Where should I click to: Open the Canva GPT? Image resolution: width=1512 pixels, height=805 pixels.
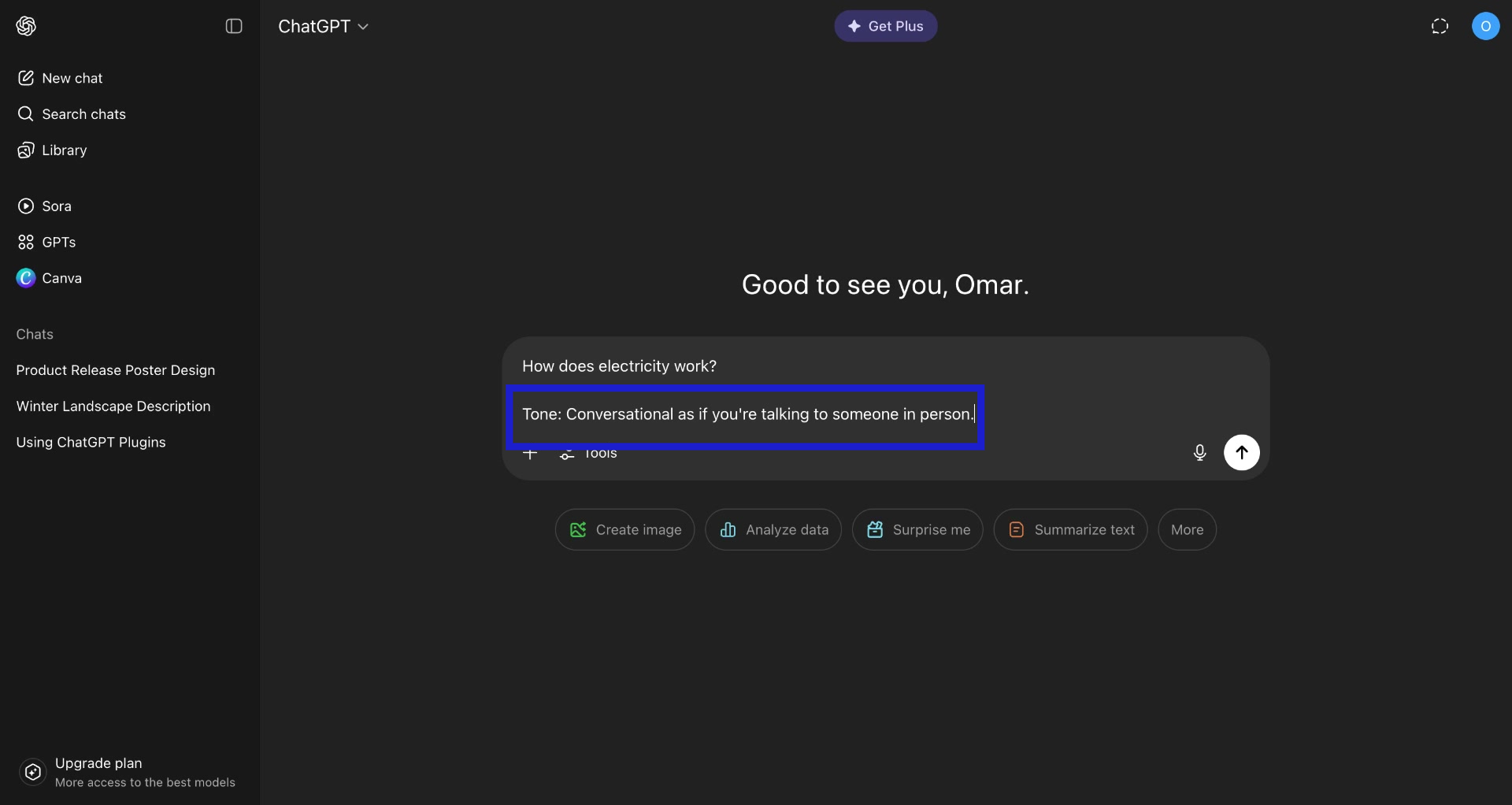[63, 277]
